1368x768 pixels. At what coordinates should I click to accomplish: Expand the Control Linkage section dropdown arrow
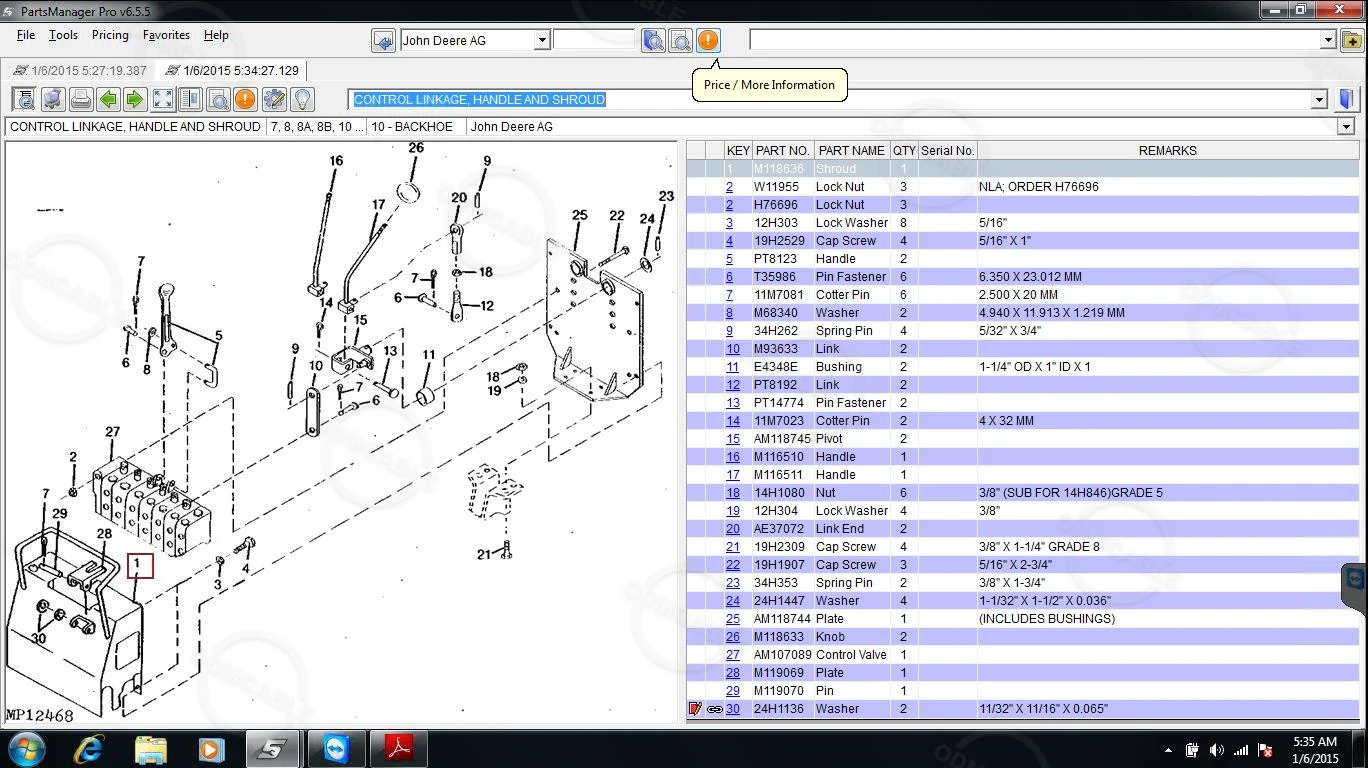pos(1319,99)
